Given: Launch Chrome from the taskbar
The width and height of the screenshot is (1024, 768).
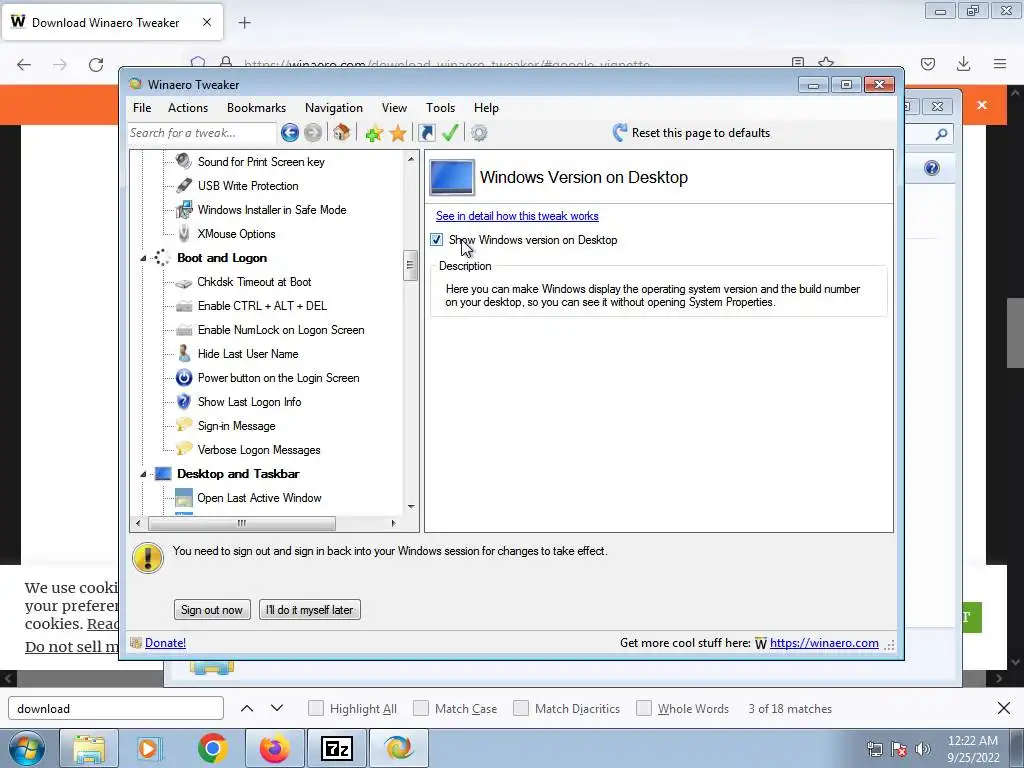Looking at the screenshot, I should (x=212, y=748).
